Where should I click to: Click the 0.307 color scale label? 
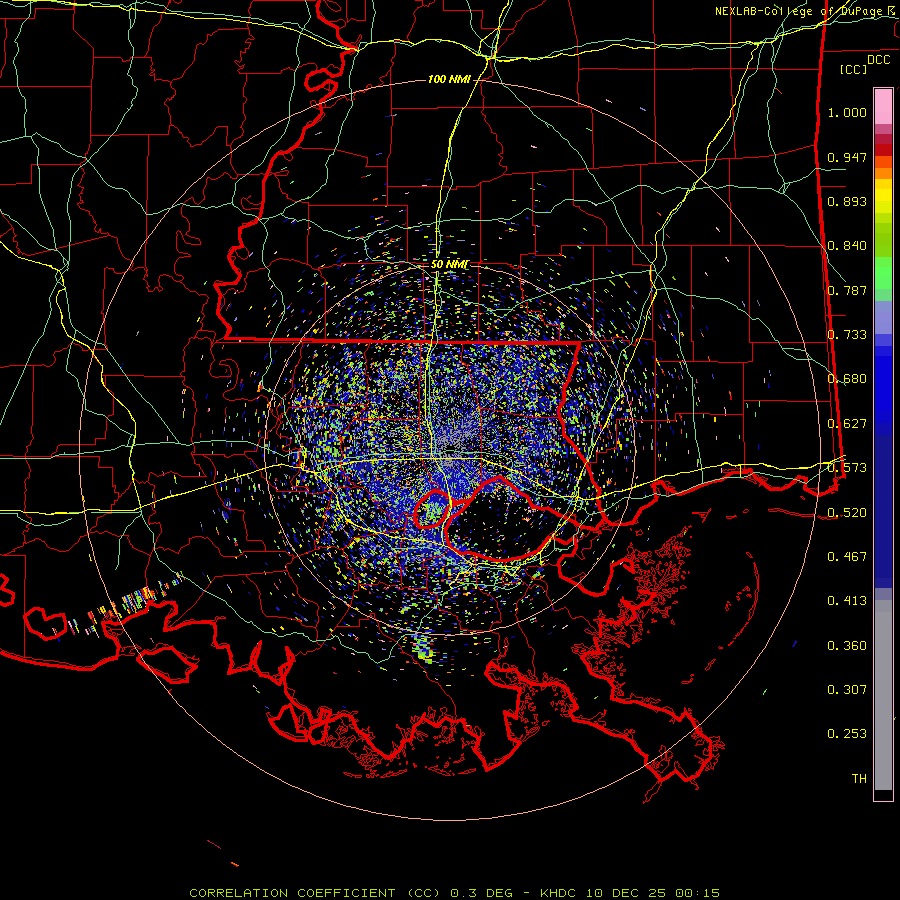pyautogui.click(x=847, y=690)
